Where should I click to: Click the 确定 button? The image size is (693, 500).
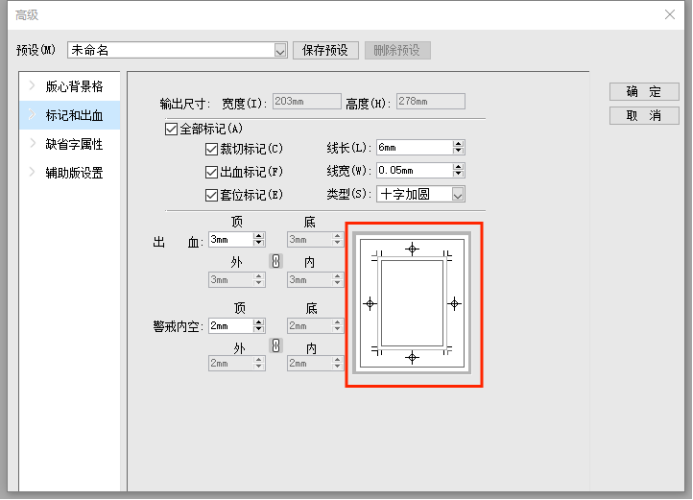click(x=644, y=91)
